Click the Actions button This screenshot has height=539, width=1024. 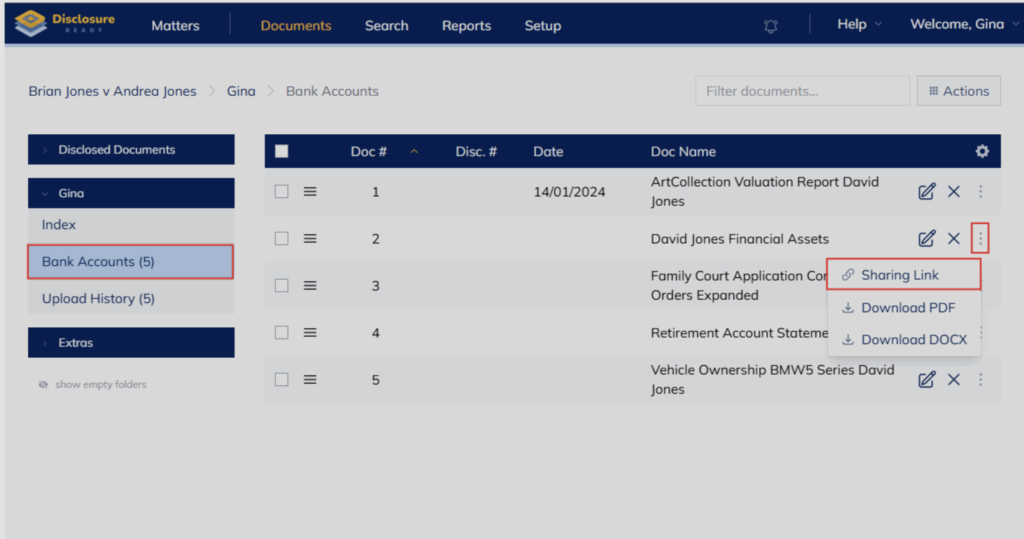coord(958,91)
